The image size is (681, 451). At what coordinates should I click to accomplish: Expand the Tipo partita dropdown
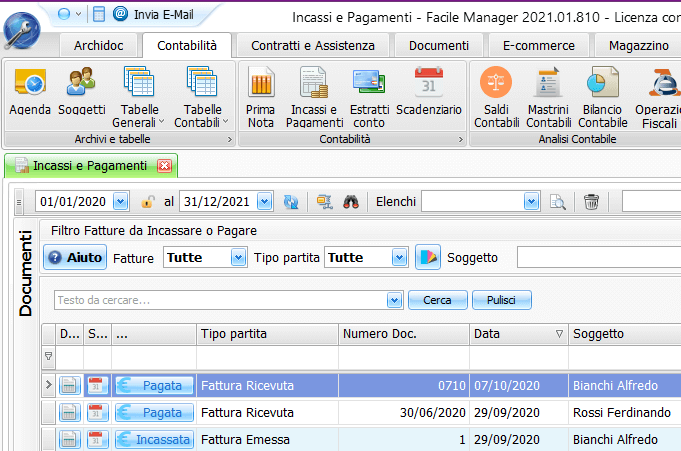point(400,257)
